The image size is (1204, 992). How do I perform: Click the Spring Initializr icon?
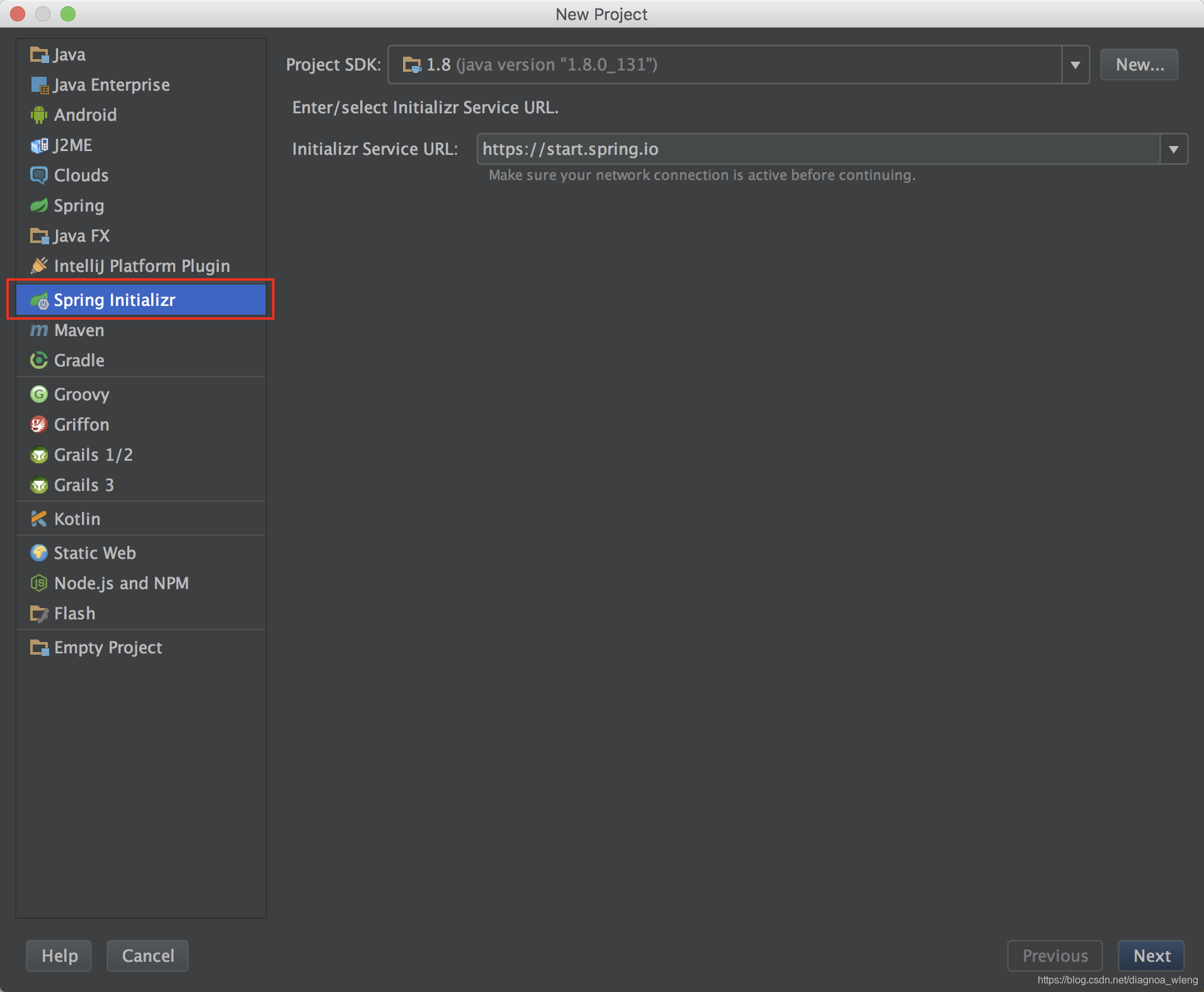tap(39, 300)
